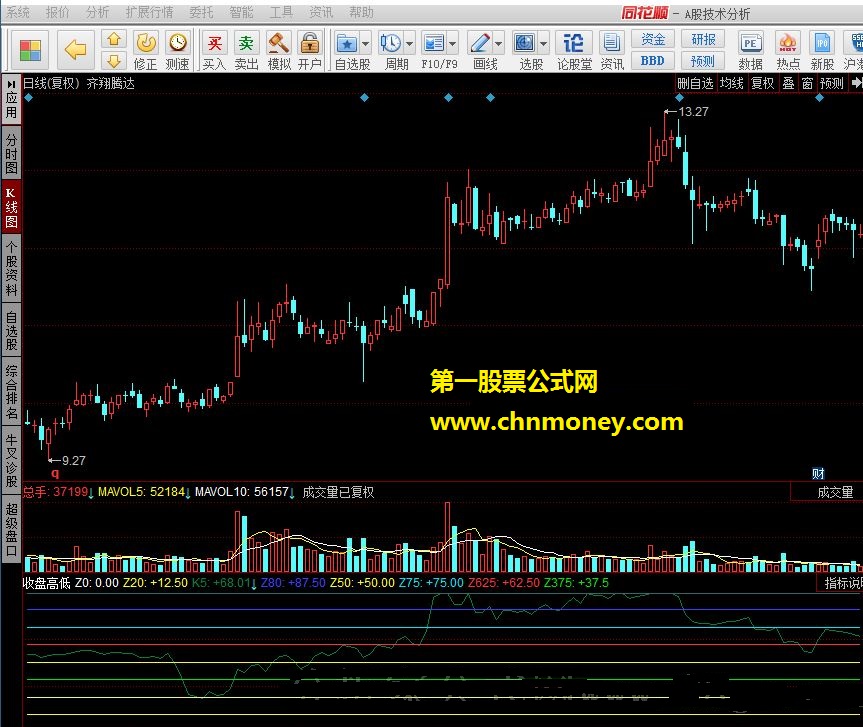863x727 pixels.
Task: Click the 财 financial marker on chart
Action: [x=818, y=473]
